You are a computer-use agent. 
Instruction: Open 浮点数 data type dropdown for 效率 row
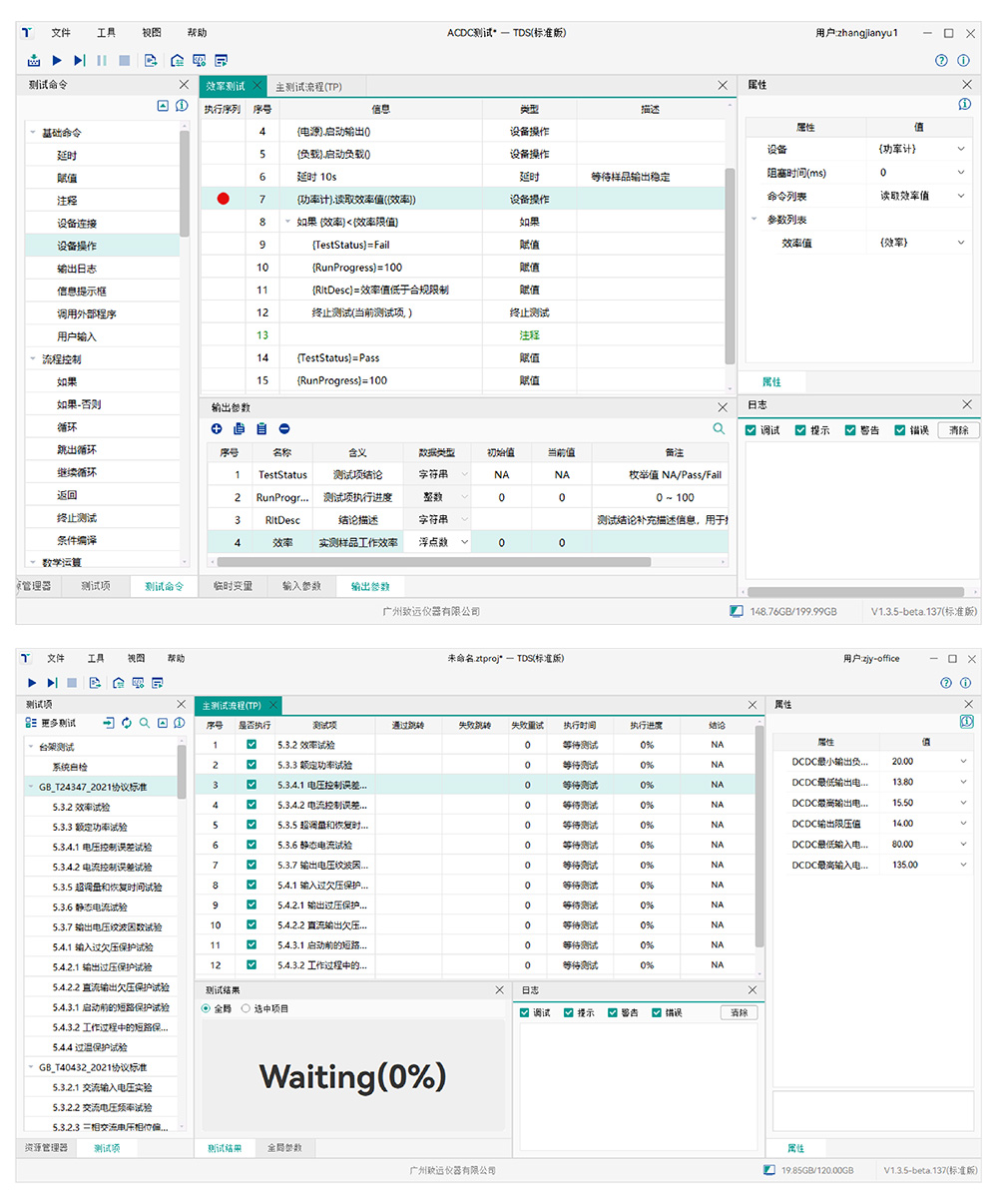[x=464, y=542]
